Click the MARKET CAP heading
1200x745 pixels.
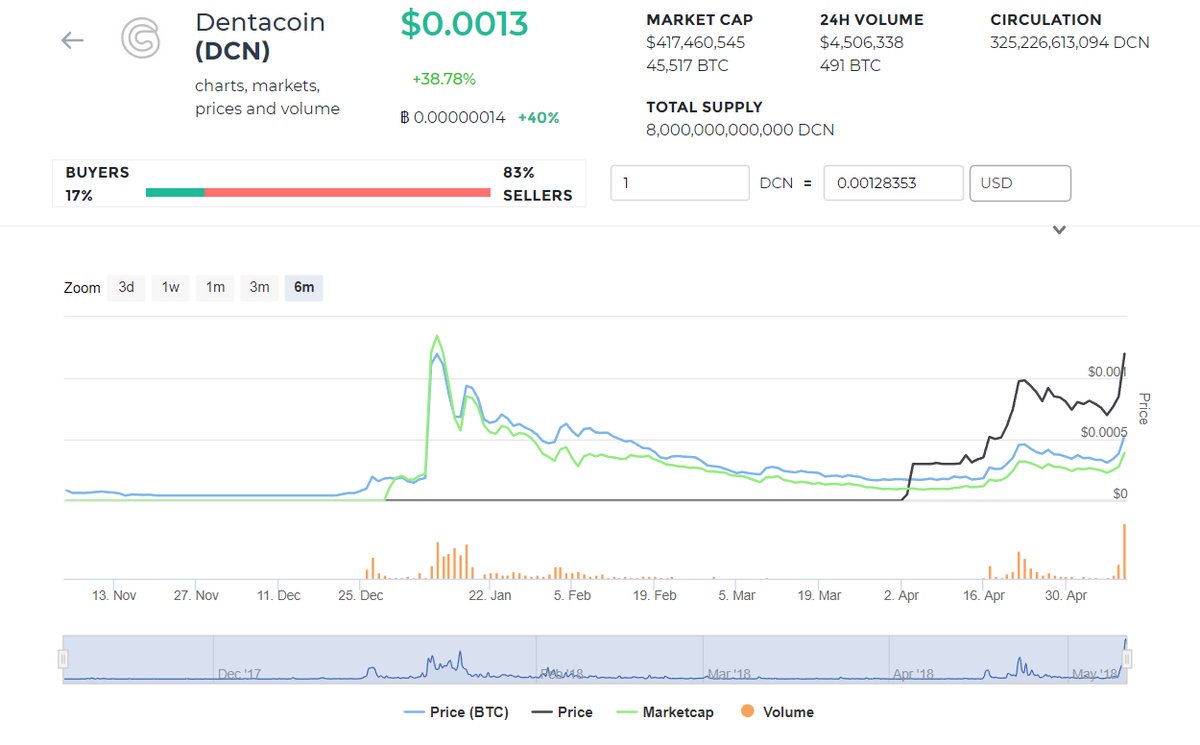700,20
